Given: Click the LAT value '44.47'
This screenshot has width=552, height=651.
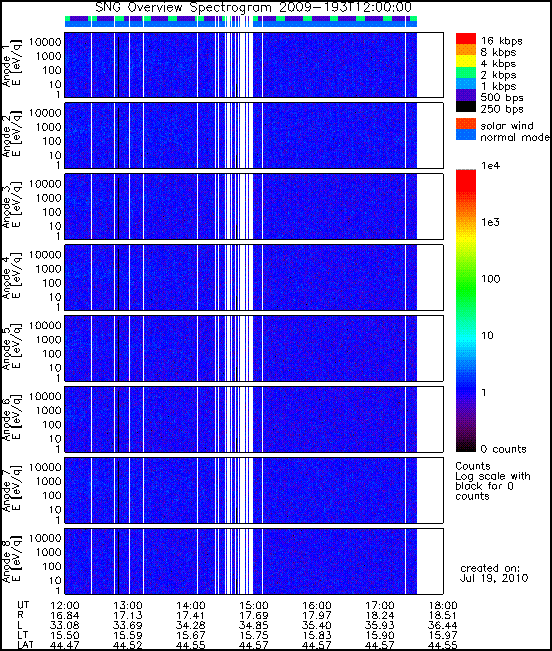Looking at the screenshot, I should pos(64,645).
